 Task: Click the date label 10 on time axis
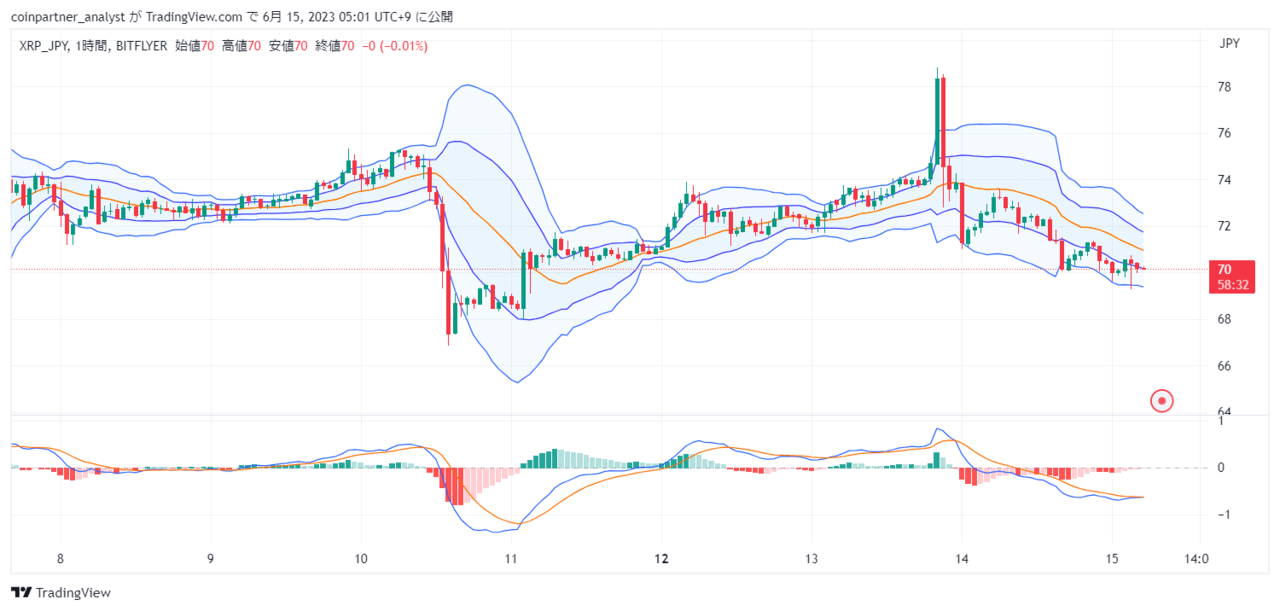361,559
